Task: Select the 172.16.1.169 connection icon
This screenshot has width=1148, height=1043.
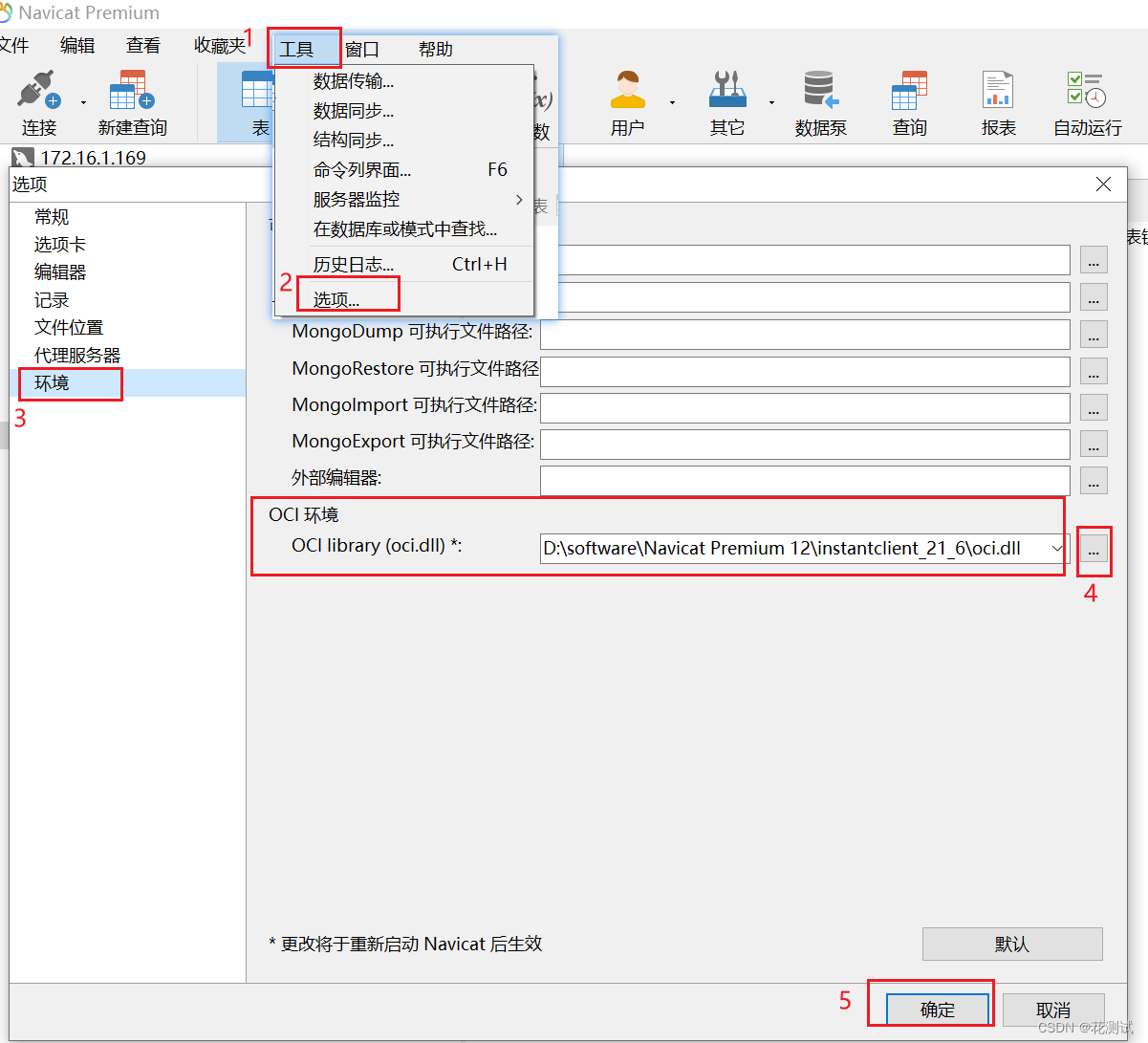Action: click(x=23, y=159)
